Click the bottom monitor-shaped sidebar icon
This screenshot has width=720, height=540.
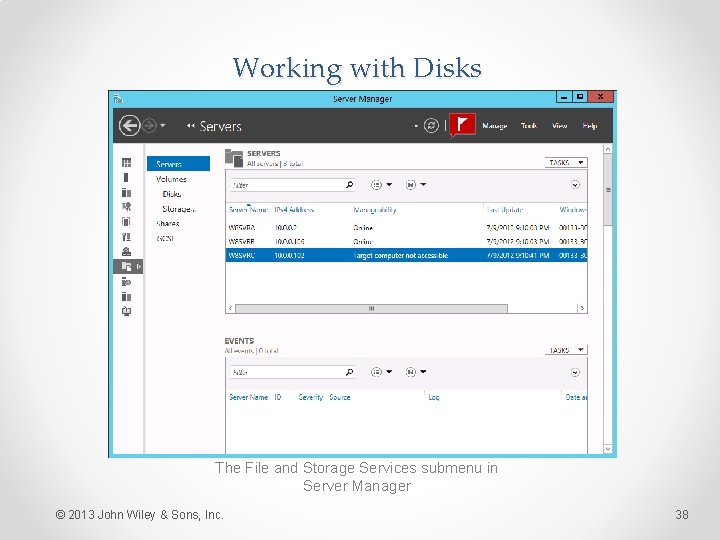point(126,311)
